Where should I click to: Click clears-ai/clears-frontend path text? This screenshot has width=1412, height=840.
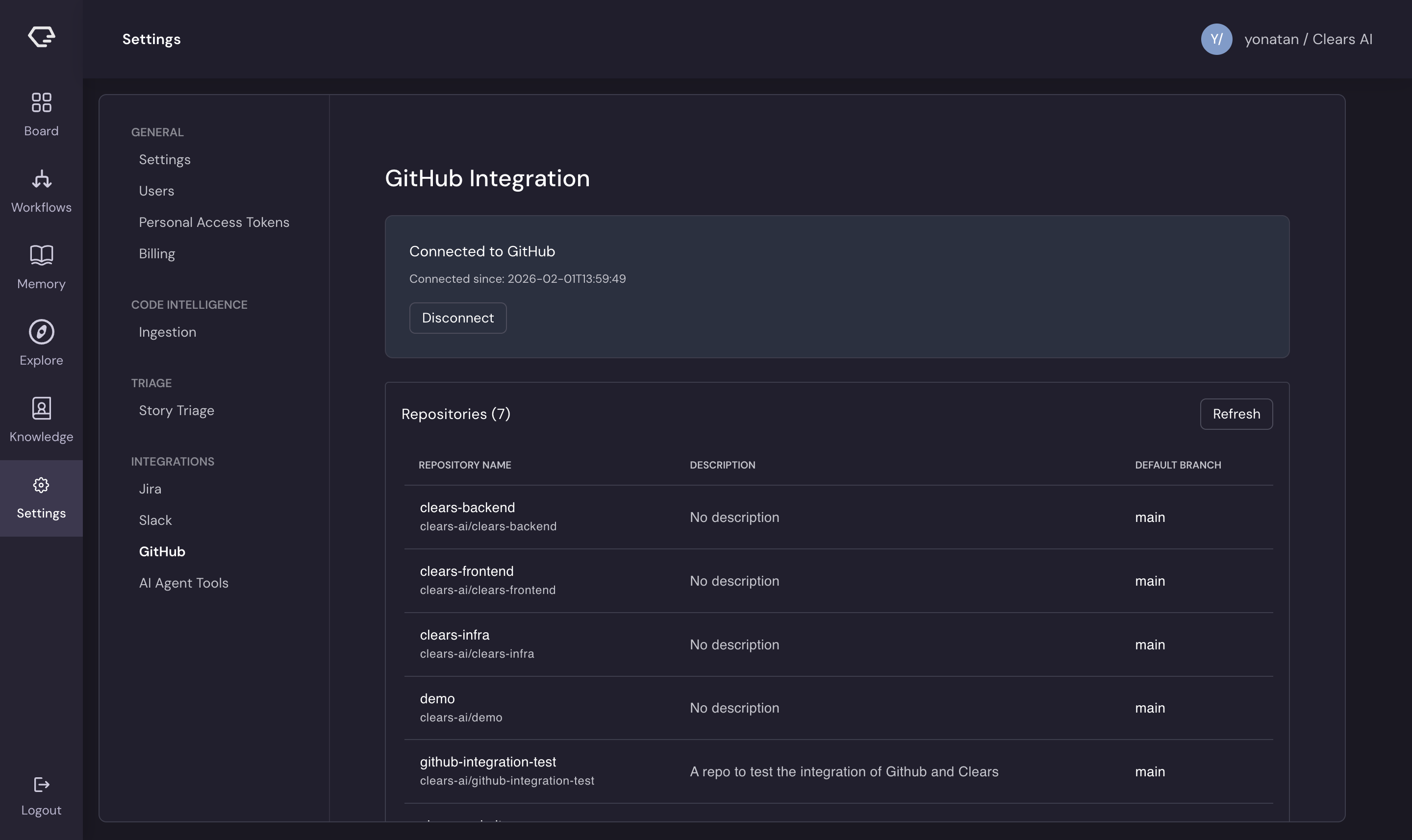point(487,590)
